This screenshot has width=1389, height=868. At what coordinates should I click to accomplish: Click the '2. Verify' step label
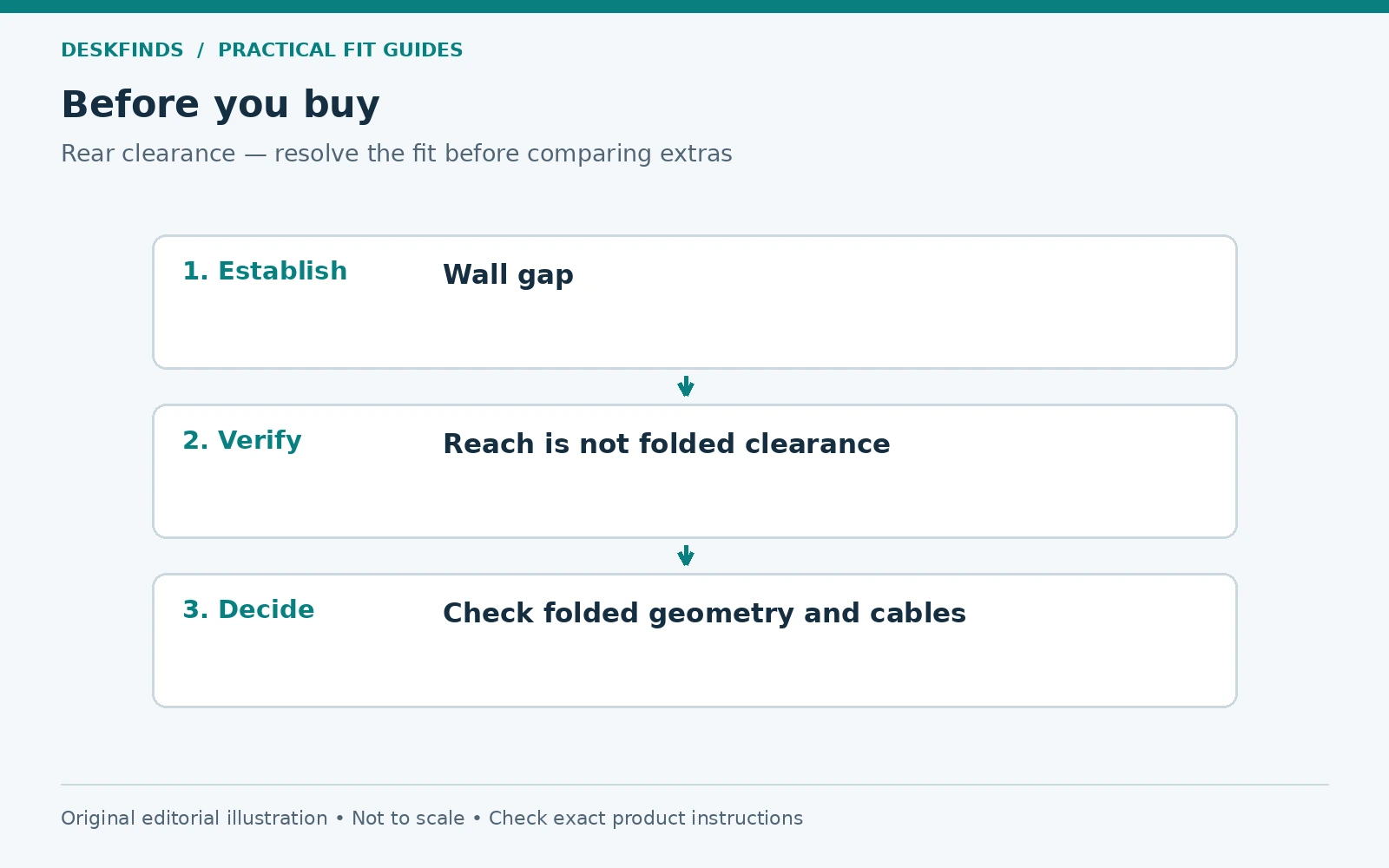pyautogui.click(x=242, y=440)
